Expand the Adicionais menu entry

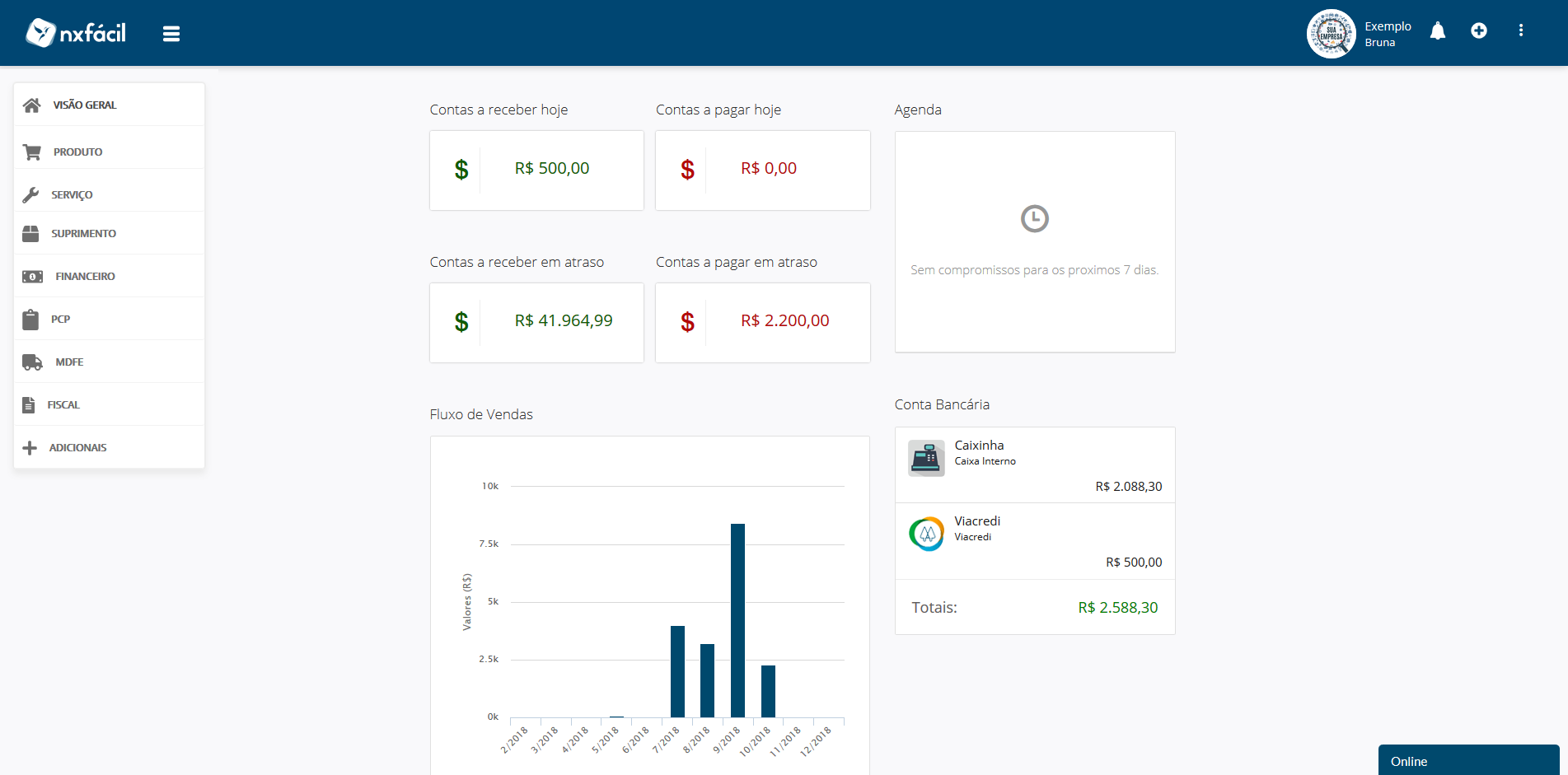point(77,447)
